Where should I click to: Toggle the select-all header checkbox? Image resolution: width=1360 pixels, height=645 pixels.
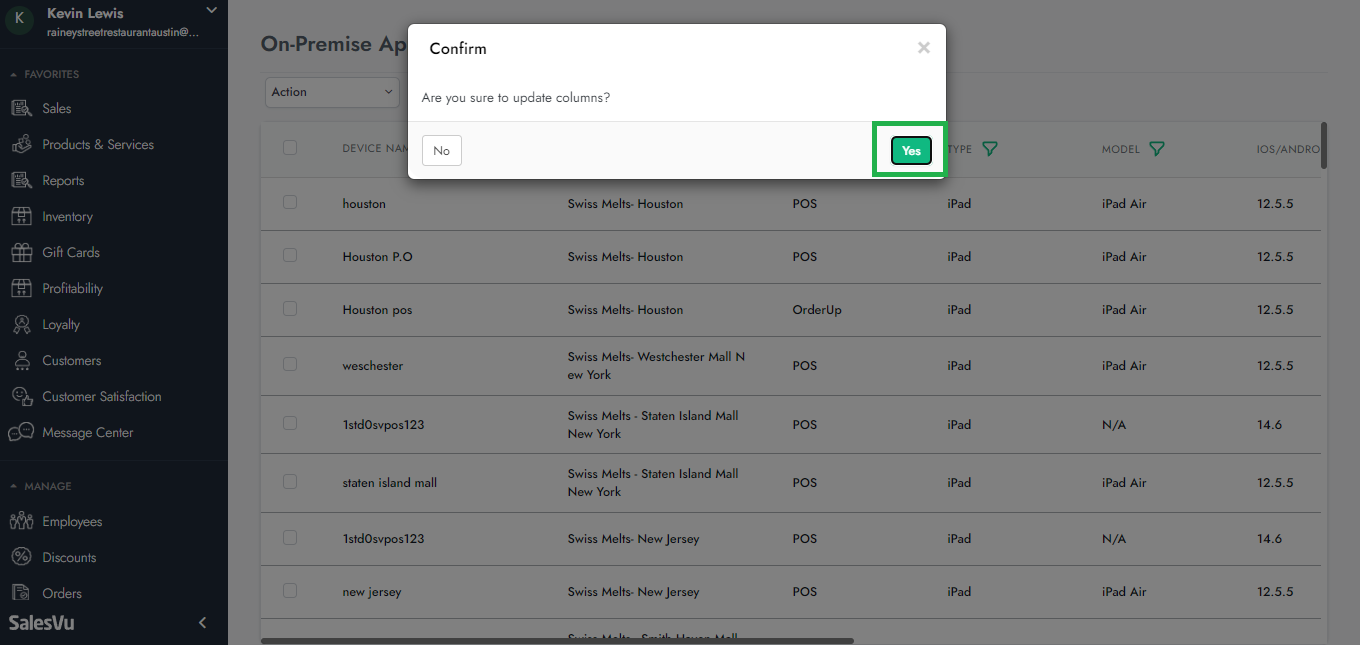point(290,148)
